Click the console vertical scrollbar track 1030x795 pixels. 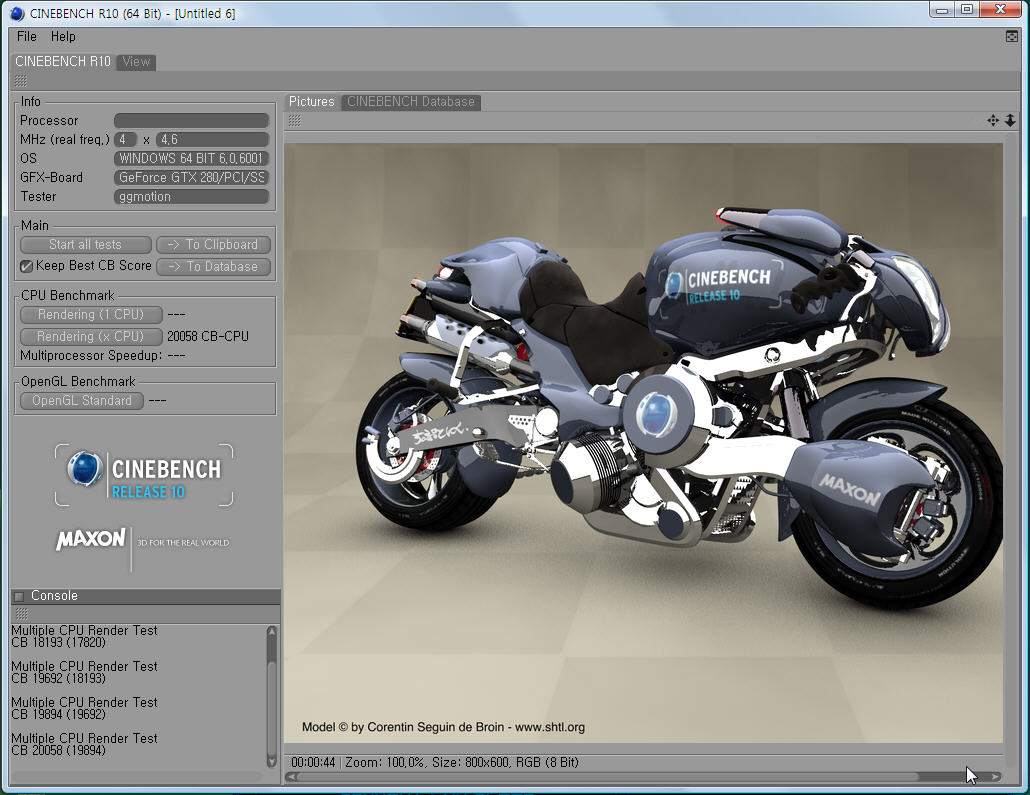point(271,696)
